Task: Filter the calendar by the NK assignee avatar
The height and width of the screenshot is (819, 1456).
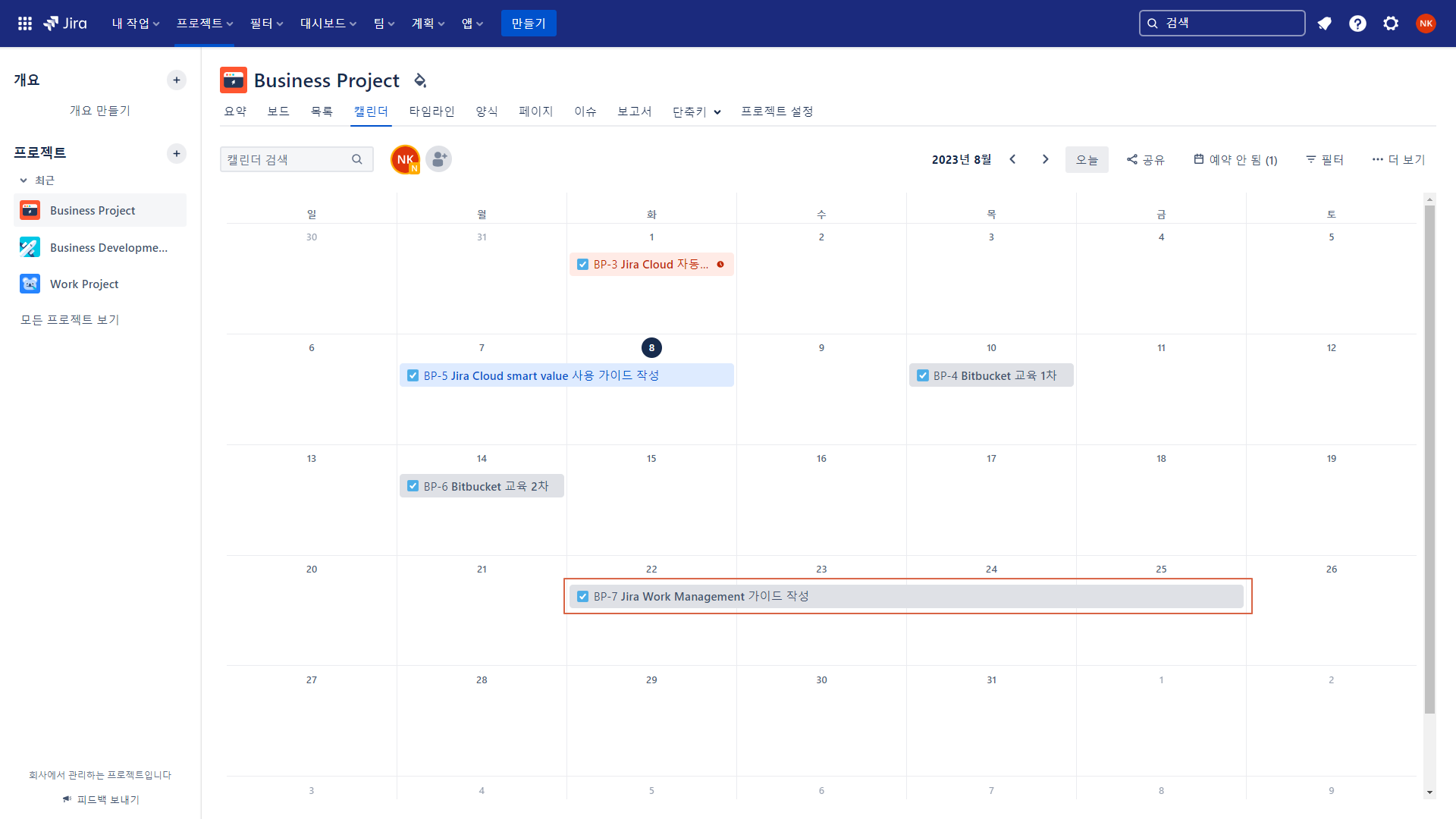Action: pyautogui.click(x=405, y=159)
